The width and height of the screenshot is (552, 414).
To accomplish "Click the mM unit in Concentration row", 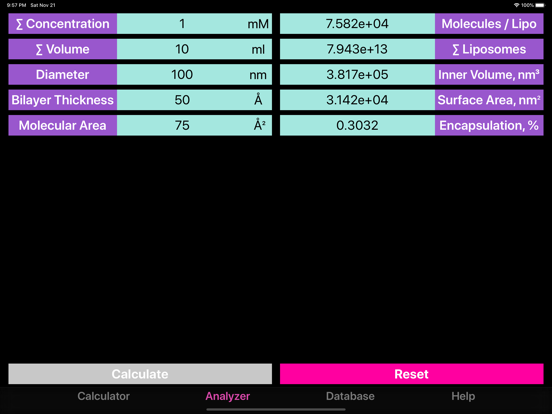I will pos(258,24).
